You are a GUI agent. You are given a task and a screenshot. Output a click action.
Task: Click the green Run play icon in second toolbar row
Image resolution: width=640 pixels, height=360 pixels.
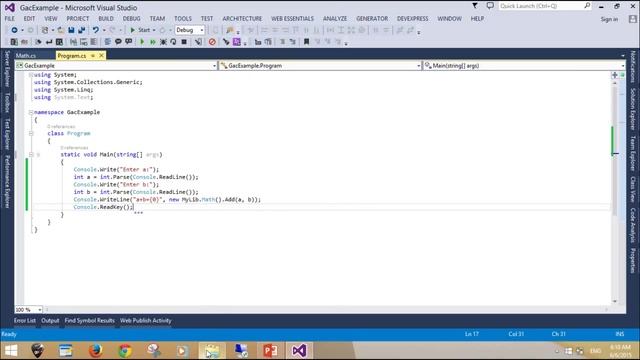[142, 42]
